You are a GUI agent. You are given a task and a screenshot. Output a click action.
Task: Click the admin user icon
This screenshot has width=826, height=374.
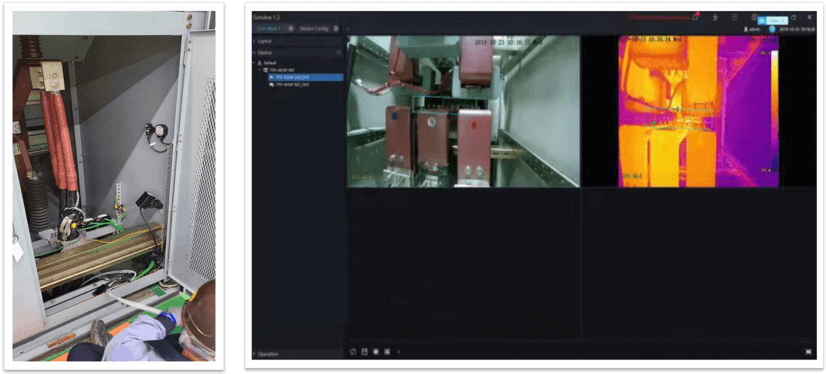[x=746, y=29]
